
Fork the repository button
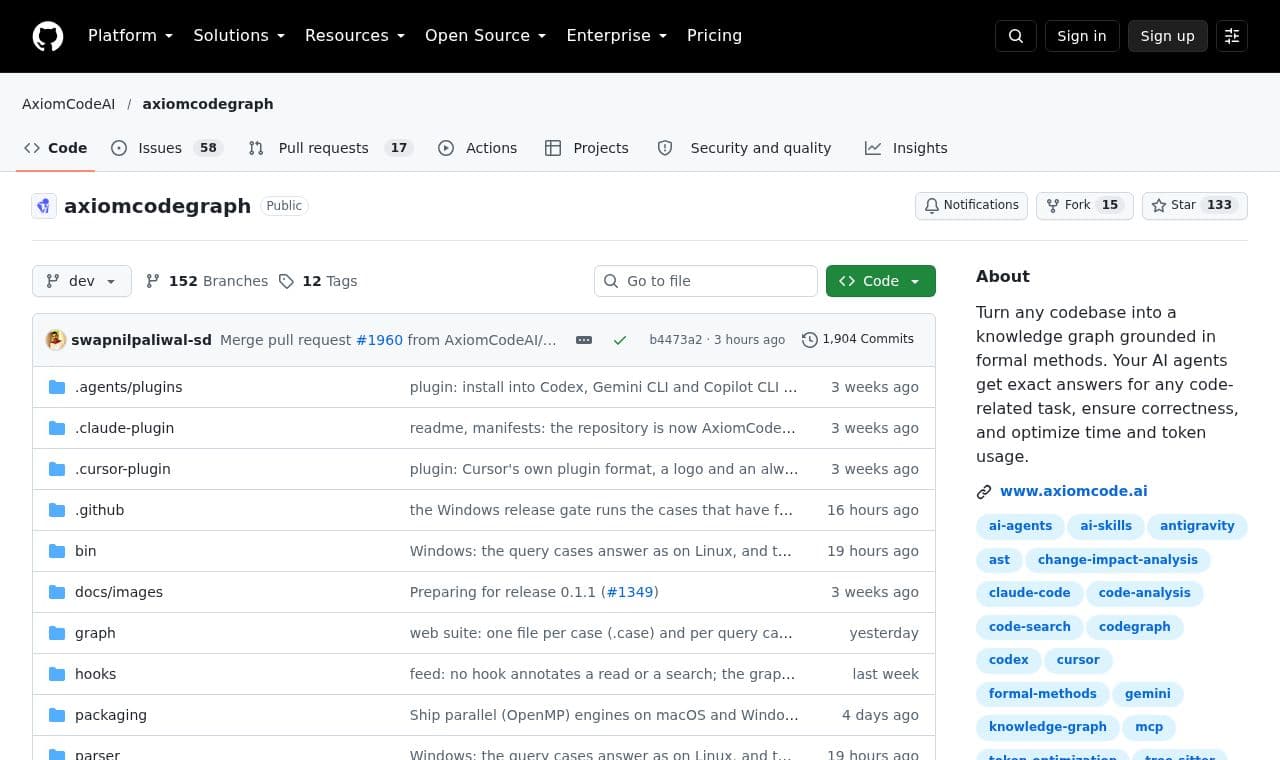click(x=1085, y=205)
